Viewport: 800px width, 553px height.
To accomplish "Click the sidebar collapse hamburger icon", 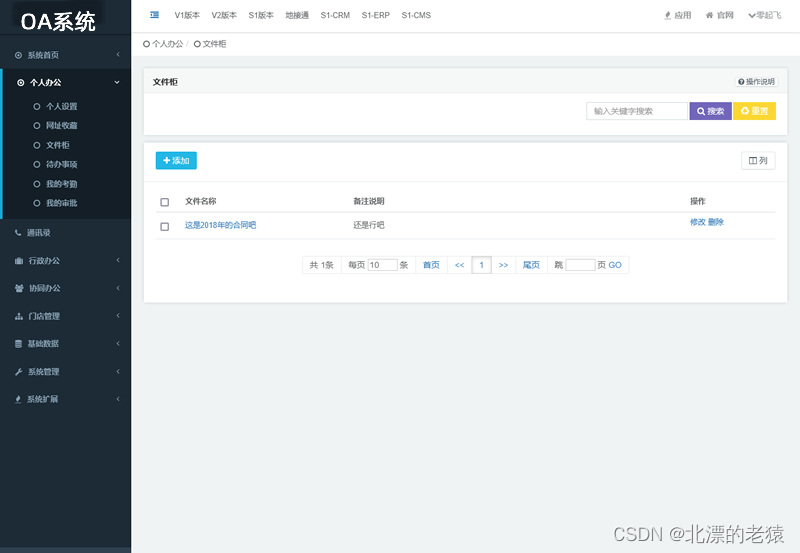I will [x=154, y=15].
